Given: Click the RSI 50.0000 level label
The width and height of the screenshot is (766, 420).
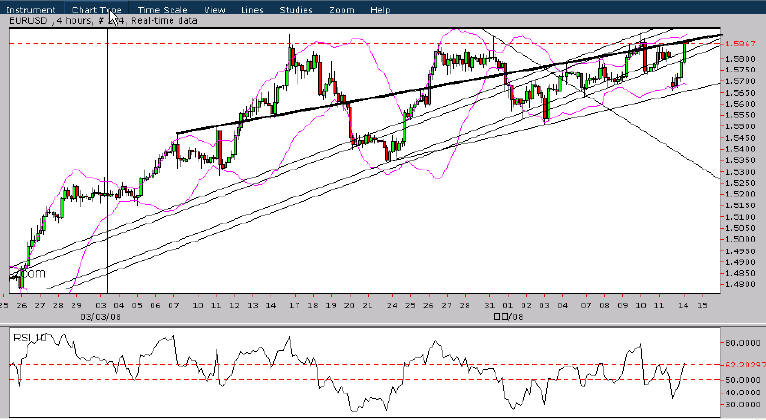Looking at the screenshot, I should point(743,380).
